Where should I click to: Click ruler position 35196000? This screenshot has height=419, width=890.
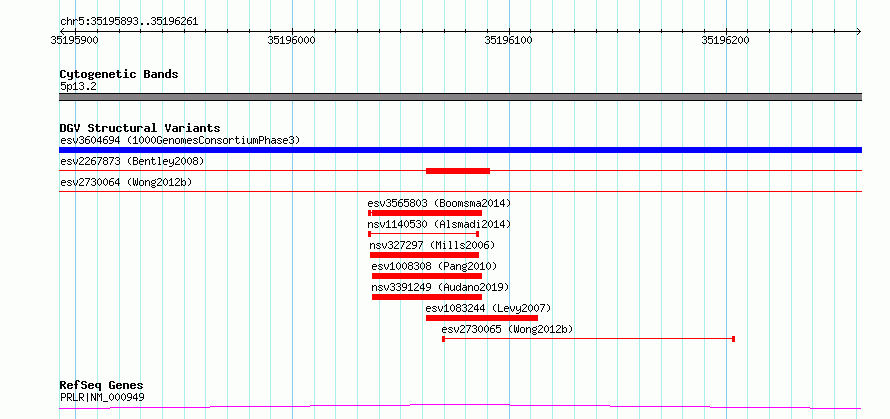292,40
